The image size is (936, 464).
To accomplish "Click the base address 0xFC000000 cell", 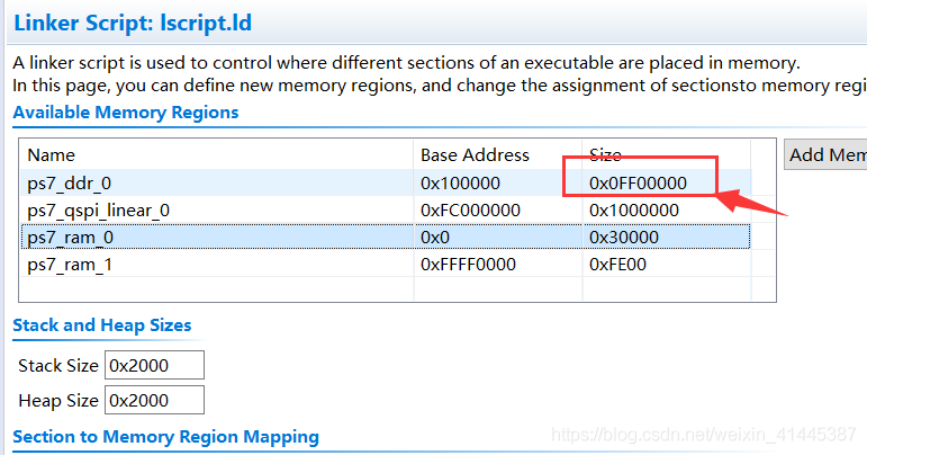I will 470,210.
